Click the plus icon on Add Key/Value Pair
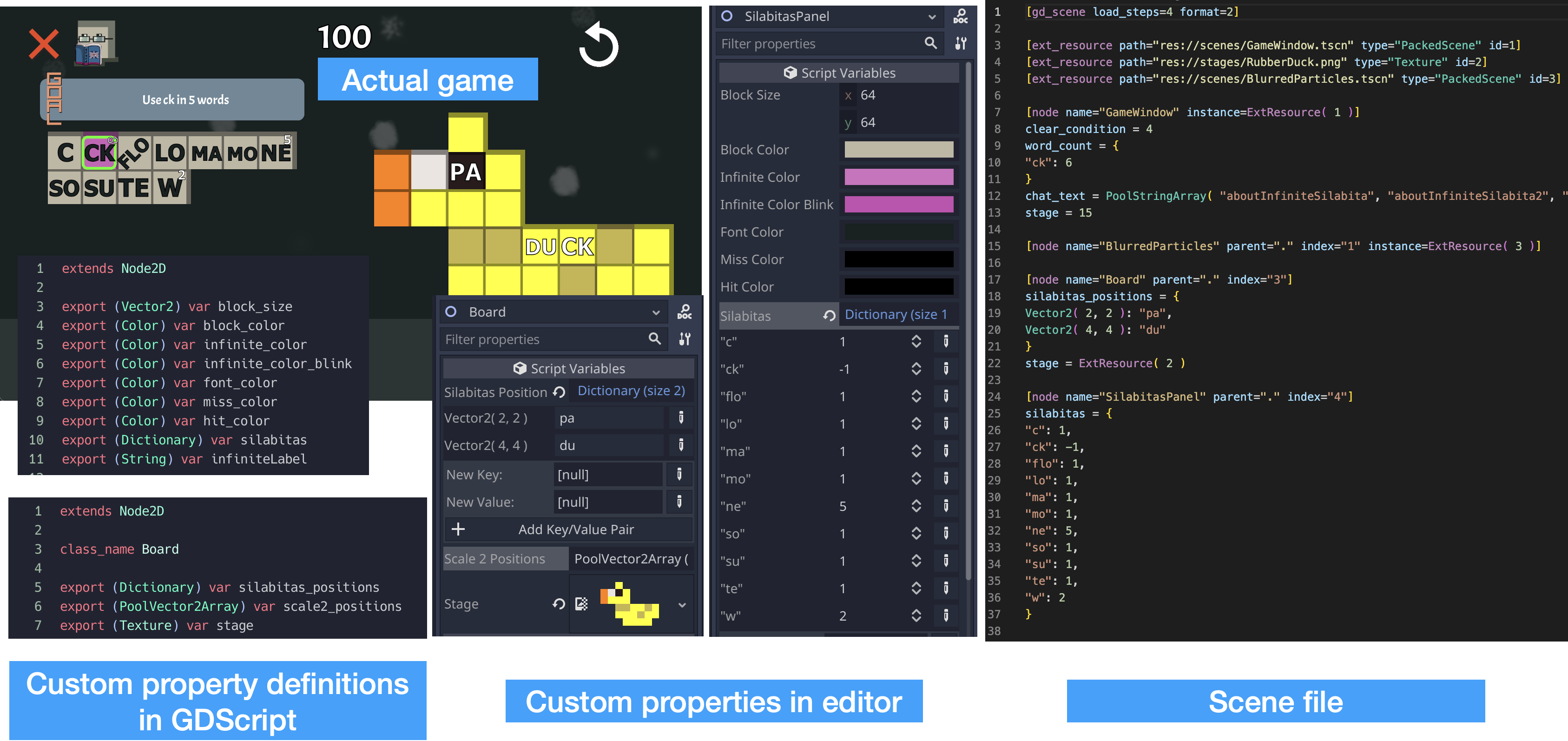This screenshot has width=1568, height=741. (458, 529)
